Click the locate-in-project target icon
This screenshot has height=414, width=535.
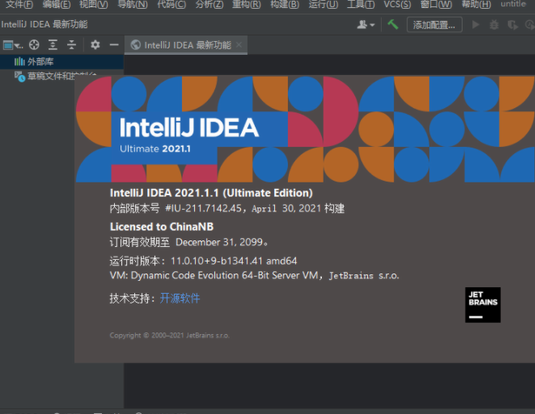(x=34, y=45)
